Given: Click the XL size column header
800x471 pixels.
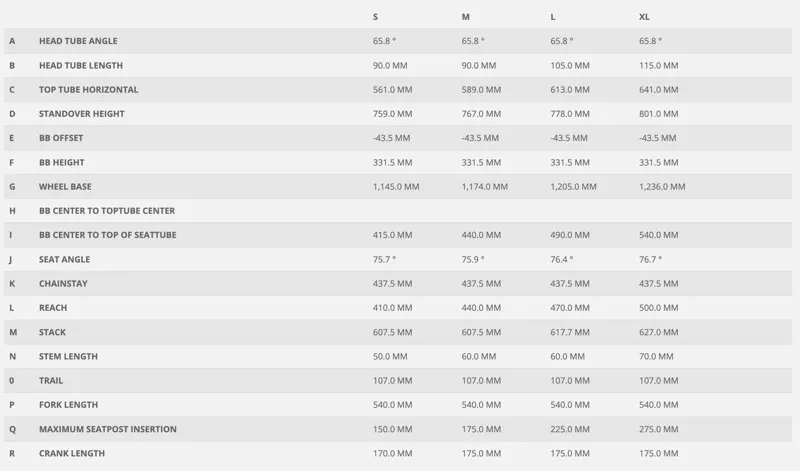Looking at the screenshot, I should click(x=644, y=17).
